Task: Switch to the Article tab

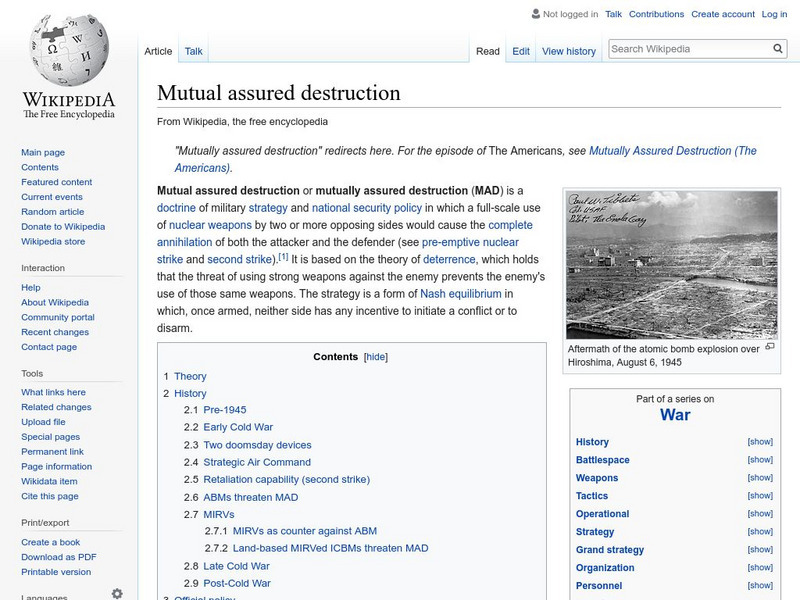Action: 158,51
